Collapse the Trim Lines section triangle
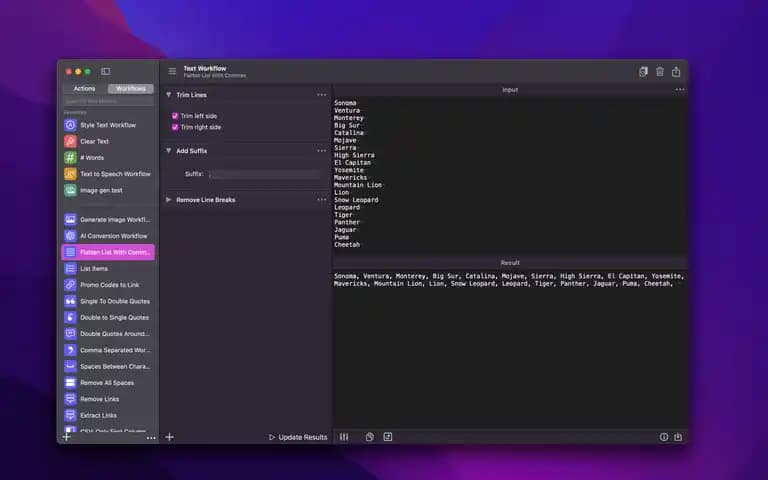The height and width of the screenshot is (480, 768). click(168, 95)
